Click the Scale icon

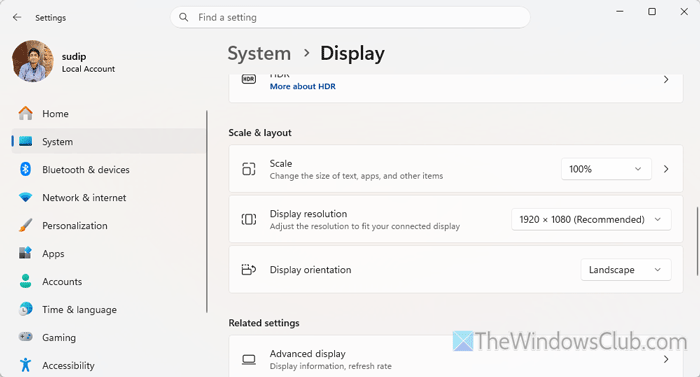[249, 169]
